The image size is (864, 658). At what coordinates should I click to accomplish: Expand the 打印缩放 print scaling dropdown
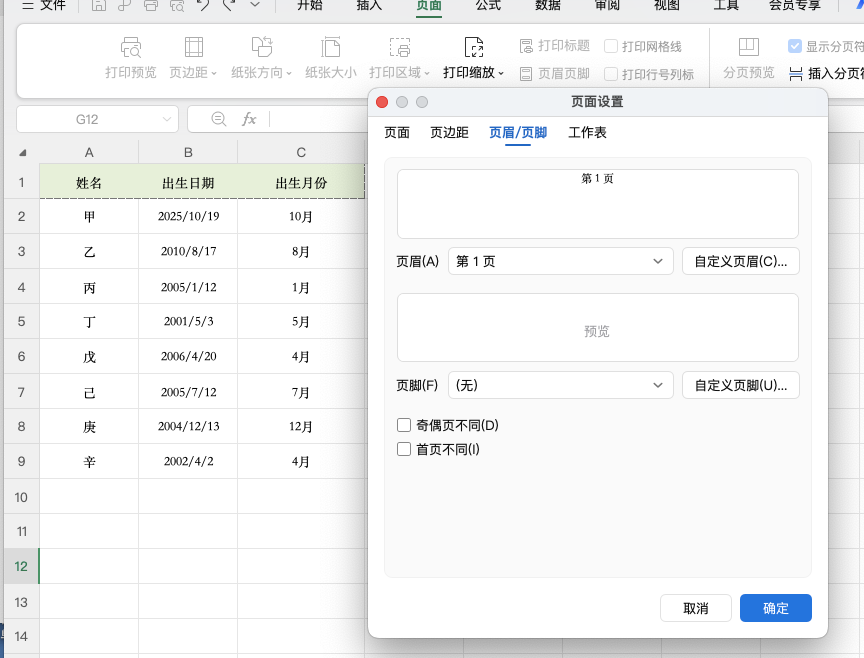(500, 73)
